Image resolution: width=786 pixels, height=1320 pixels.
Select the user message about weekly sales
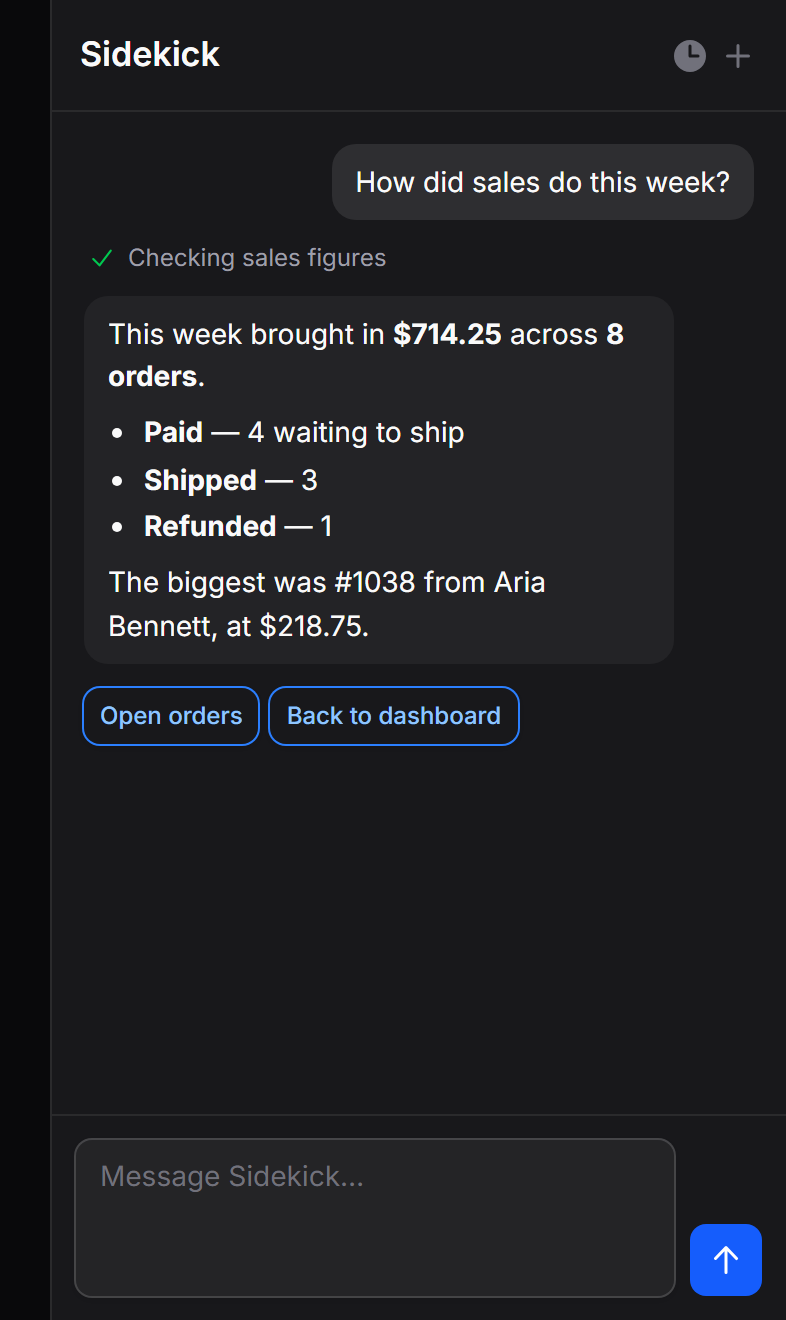coord(543,182)
